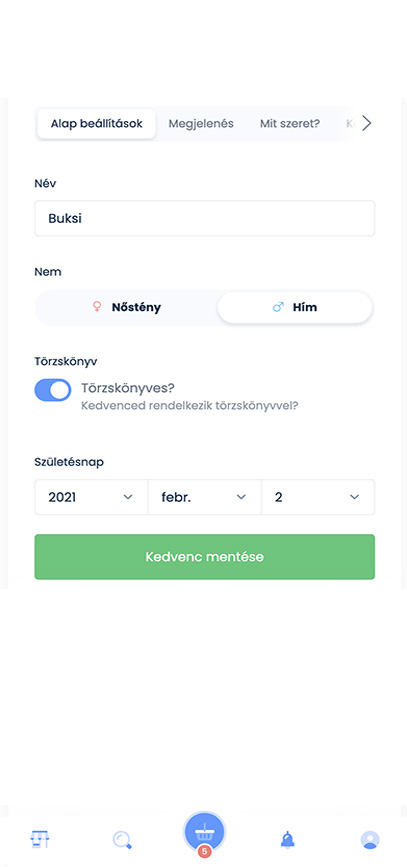Click the female symbol icon

click(97, 307)
